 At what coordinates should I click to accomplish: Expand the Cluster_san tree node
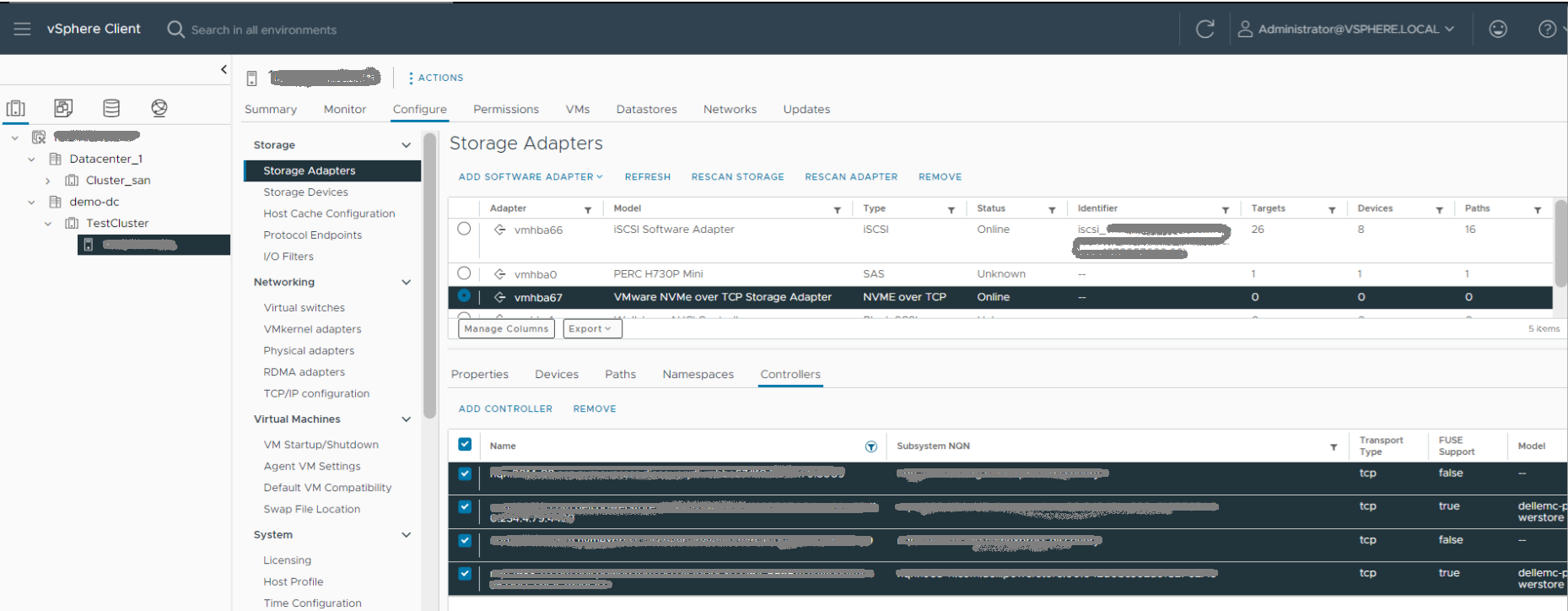[x=48, y=181]
